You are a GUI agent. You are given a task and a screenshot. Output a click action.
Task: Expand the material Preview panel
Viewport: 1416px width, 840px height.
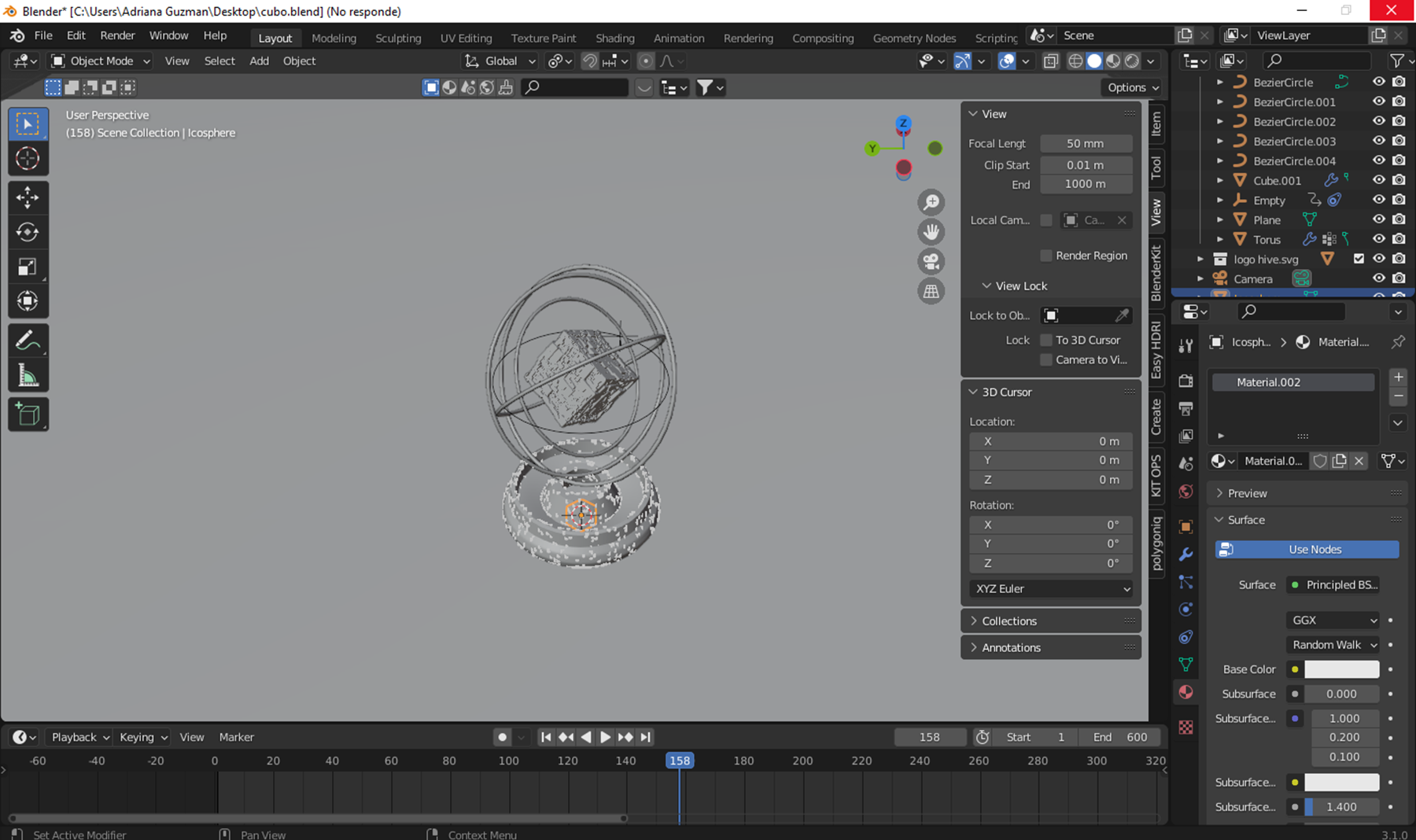1247,493
